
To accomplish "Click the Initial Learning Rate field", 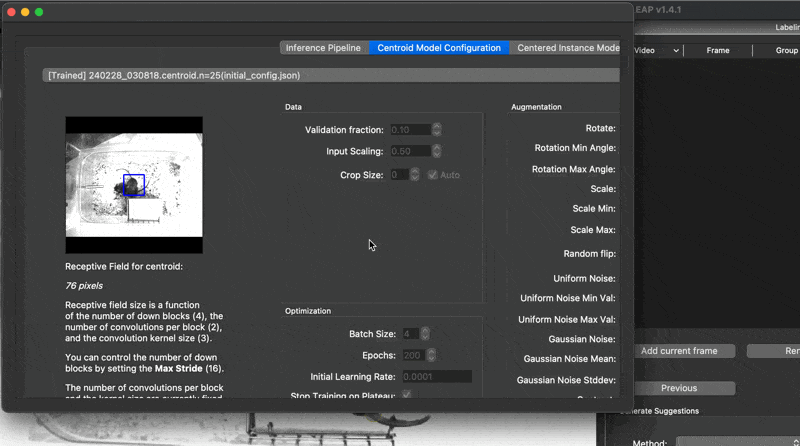I will pos(436,376).
